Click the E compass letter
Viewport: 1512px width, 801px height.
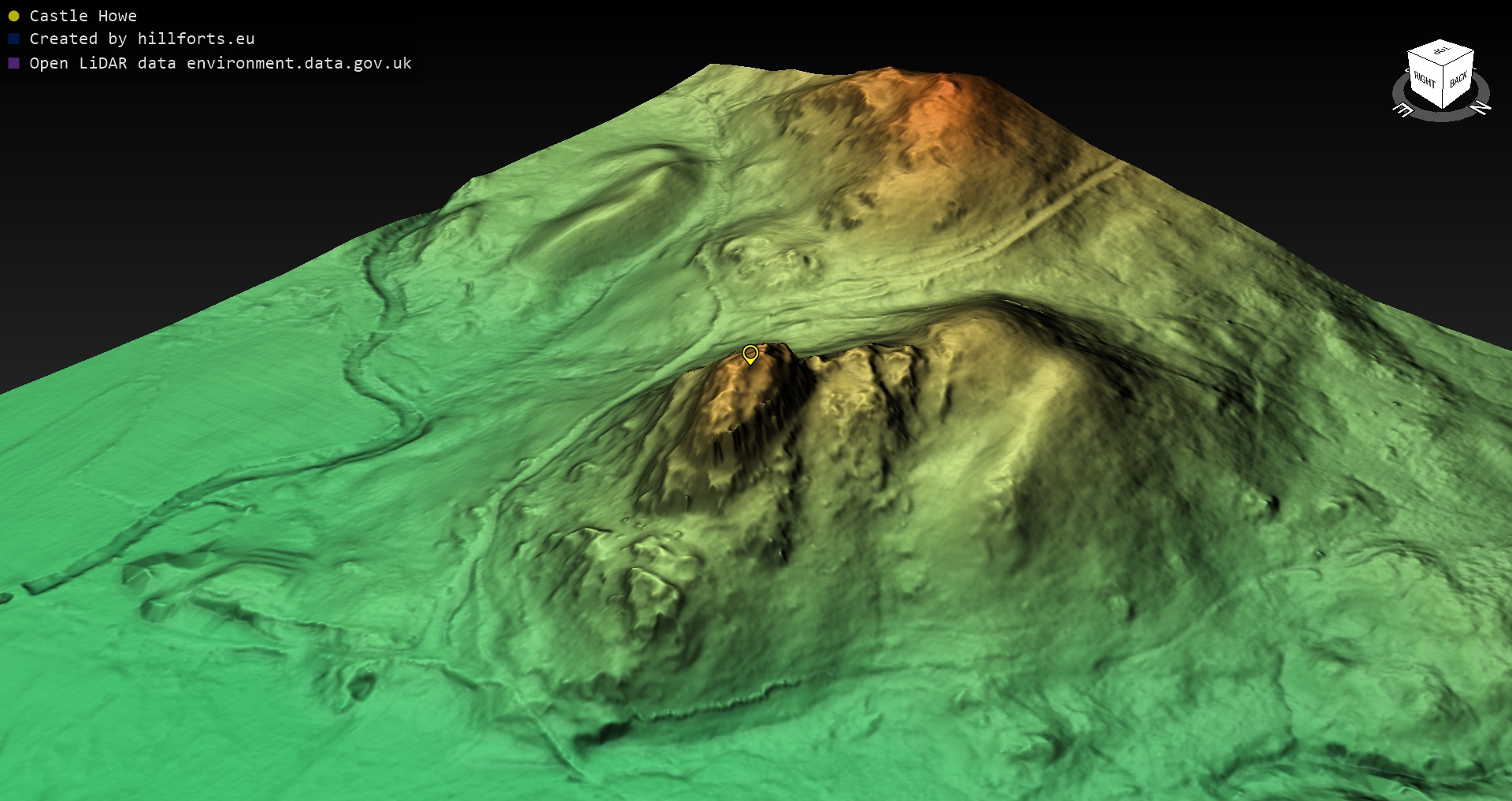coord(1403,110)
